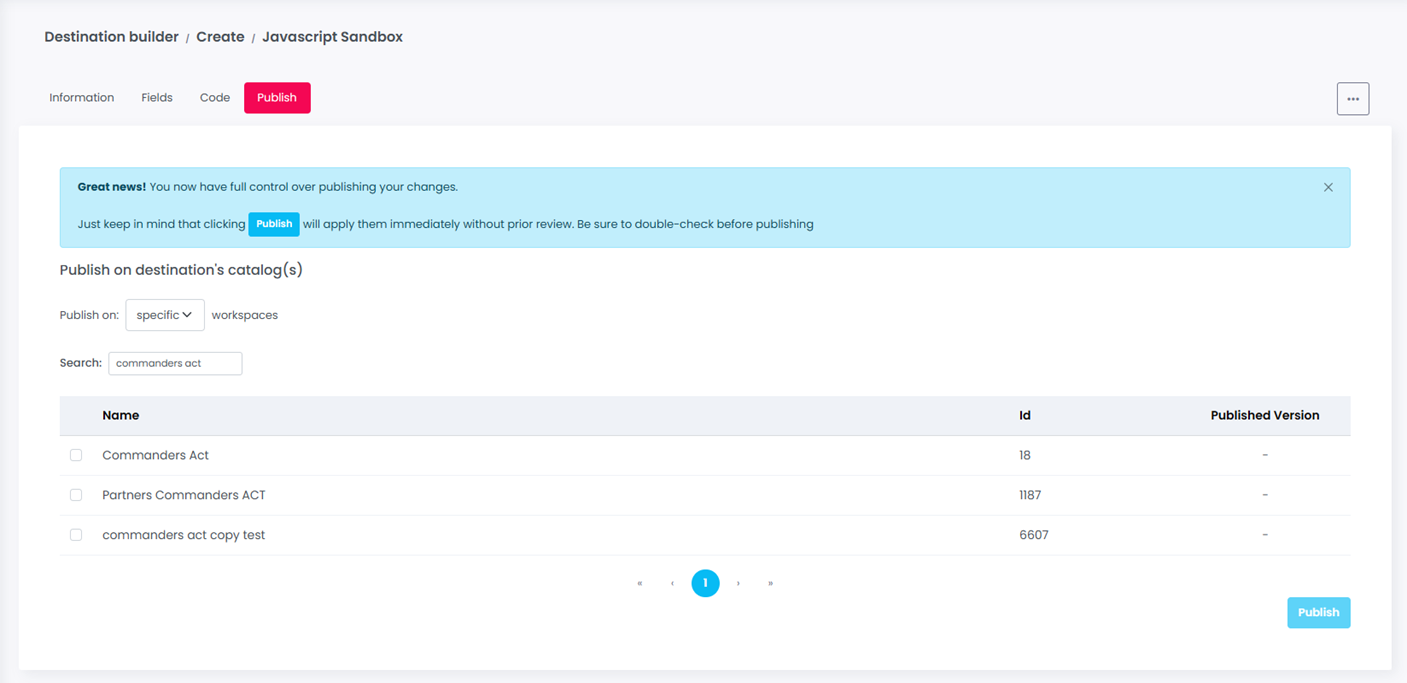Select page 1 in pagination

[705, 583]
